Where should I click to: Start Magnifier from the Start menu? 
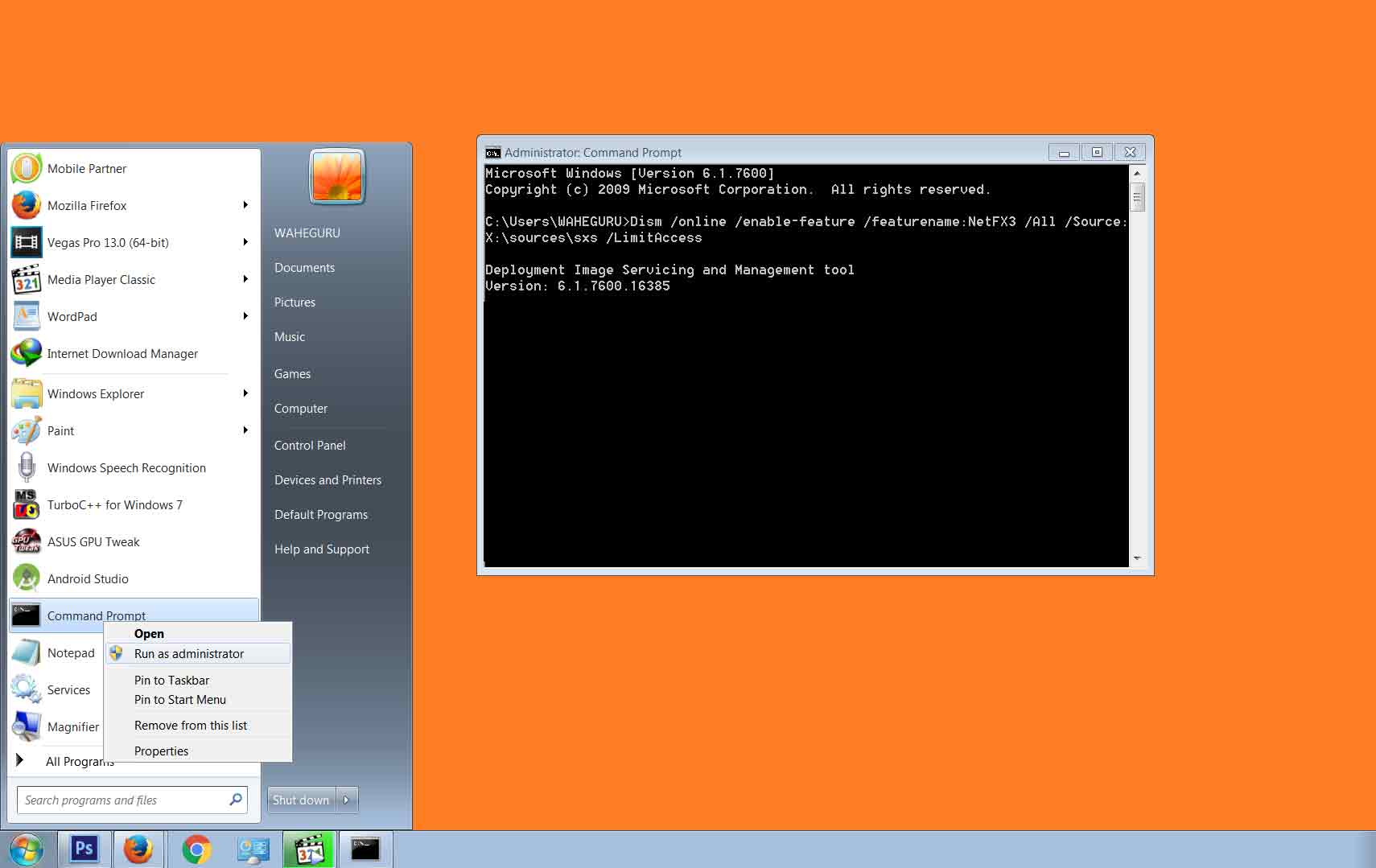pyautogui.click(x=73, y=726)
